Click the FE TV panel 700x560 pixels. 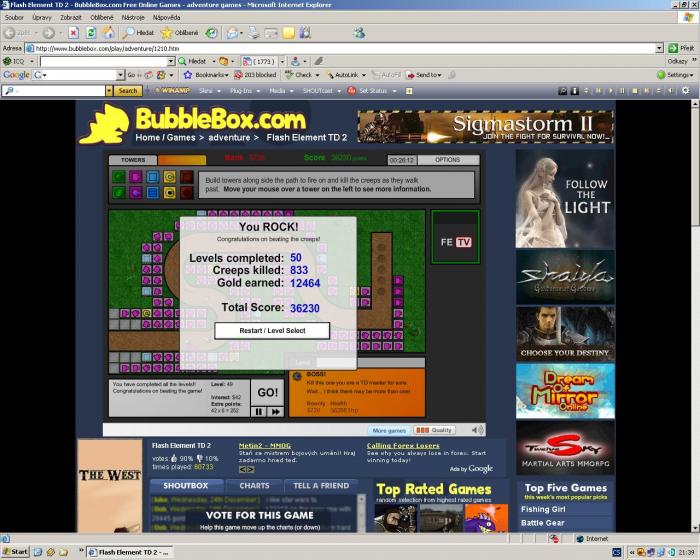coord(455,237)
